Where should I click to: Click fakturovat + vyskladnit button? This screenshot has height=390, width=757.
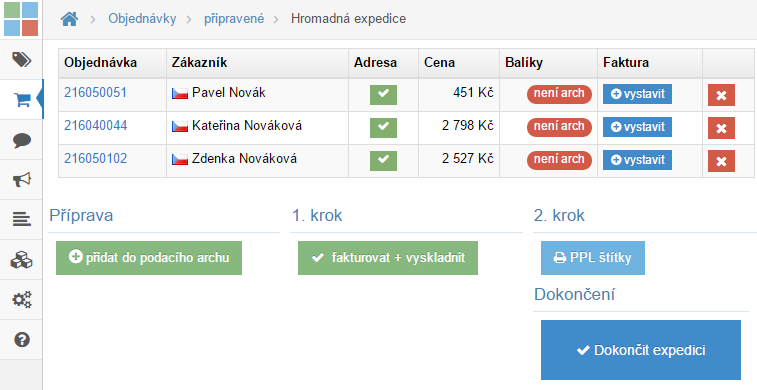tap(388, 258)
